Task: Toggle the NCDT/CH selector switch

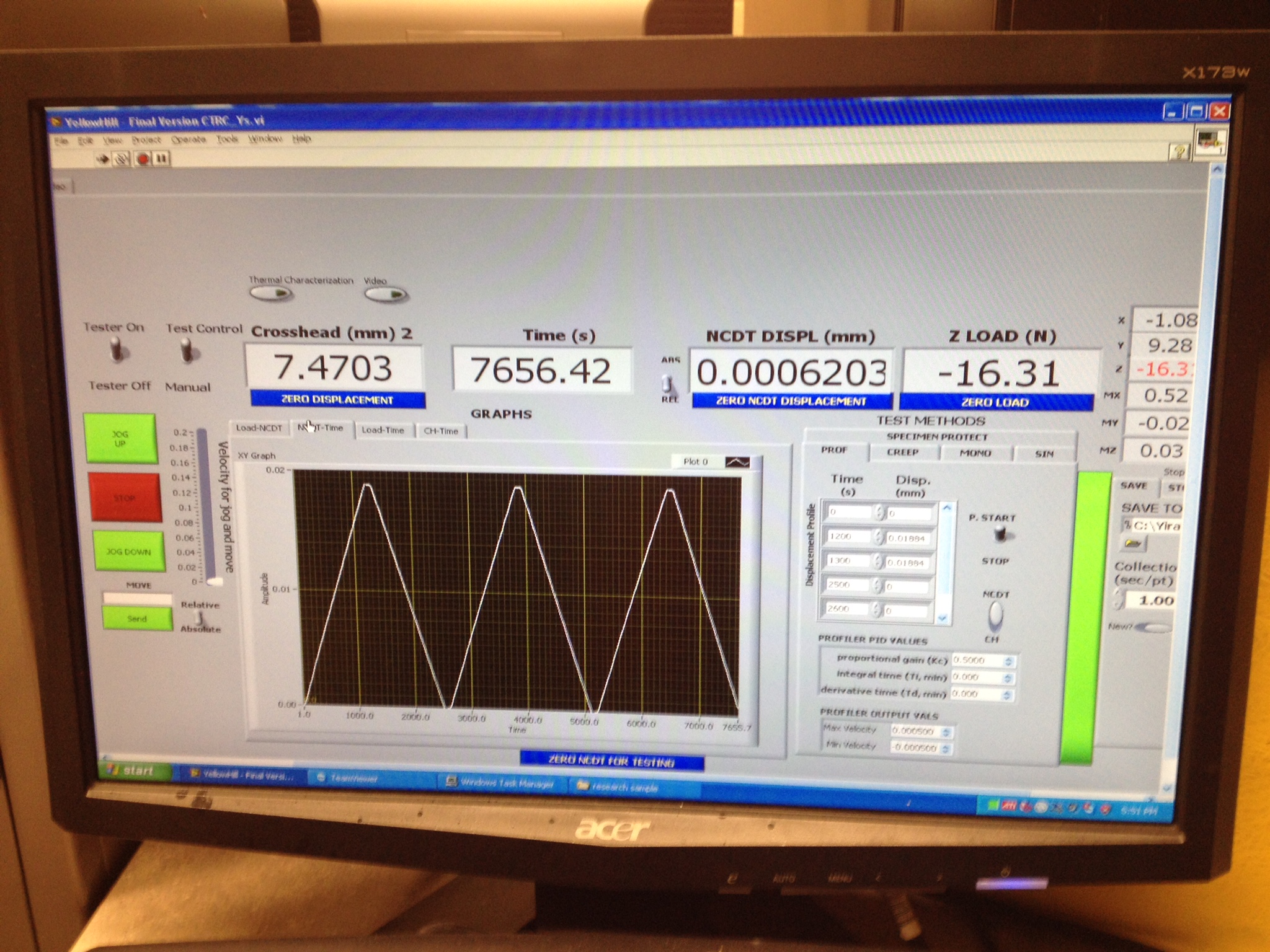Action: pyautogui.click(x=995, y=615)
